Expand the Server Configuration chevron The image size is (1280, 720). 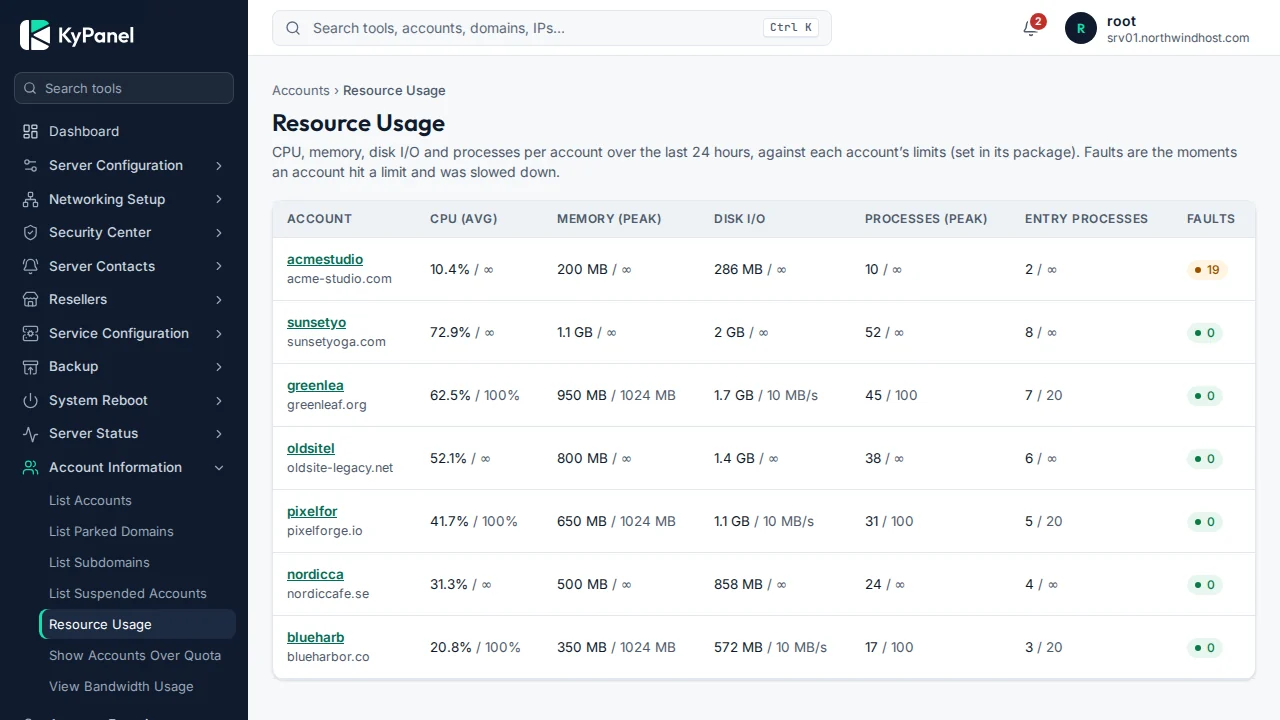pyautogui.click(x=219, y=166)
